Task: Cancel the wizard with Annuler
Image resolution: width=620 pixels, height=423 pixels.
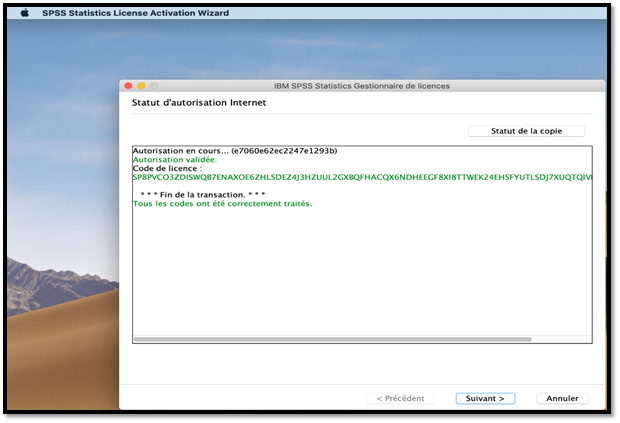Action: [x=562, y=398]
